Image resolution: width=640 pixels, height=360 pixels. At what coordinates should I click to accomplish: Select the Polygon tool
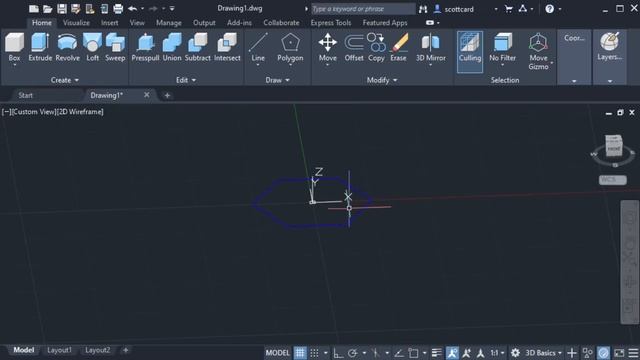tap(290, 48)
